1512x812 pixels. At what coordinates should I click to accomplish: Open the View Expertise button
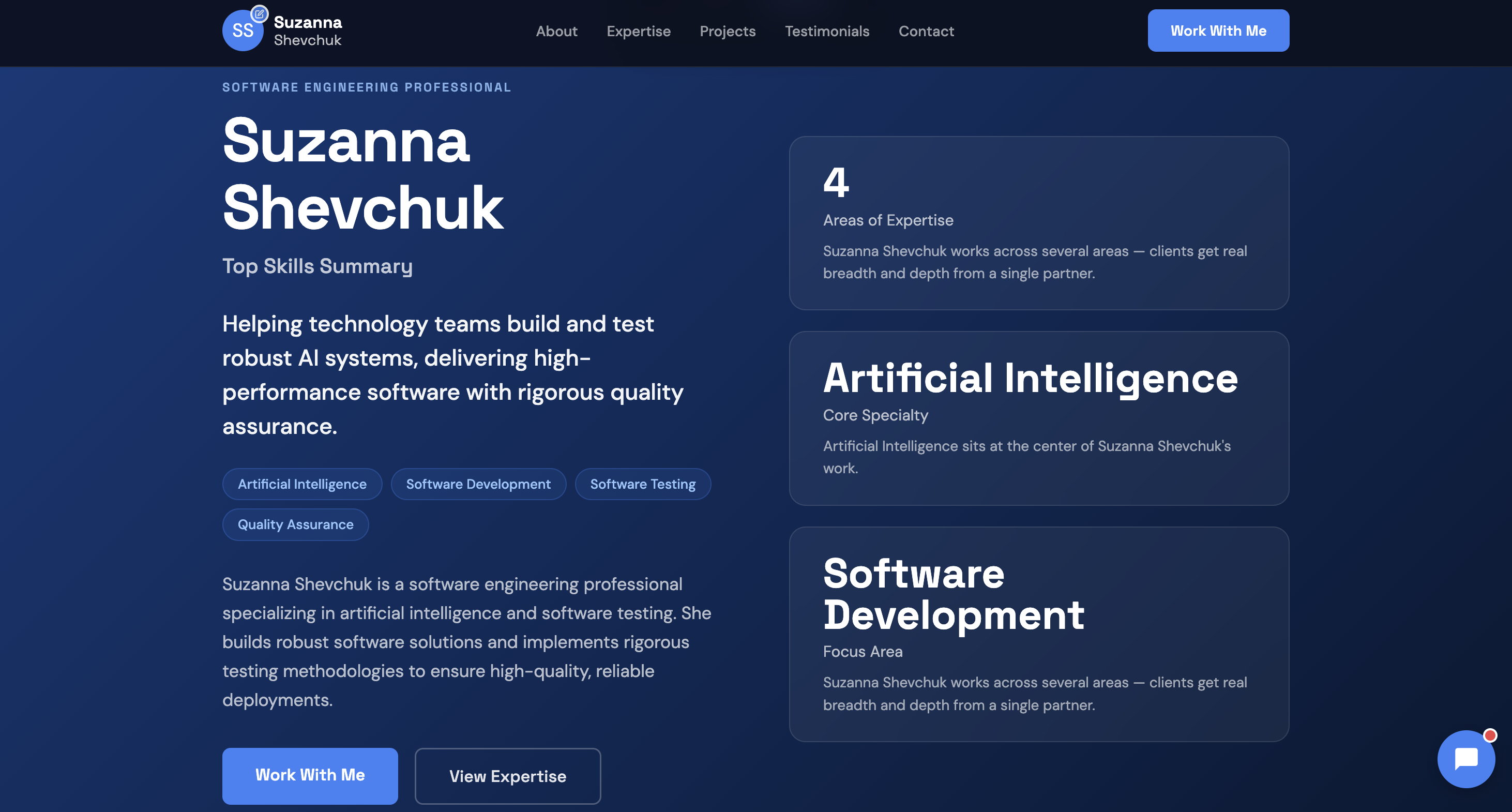(x=507, y=776)
